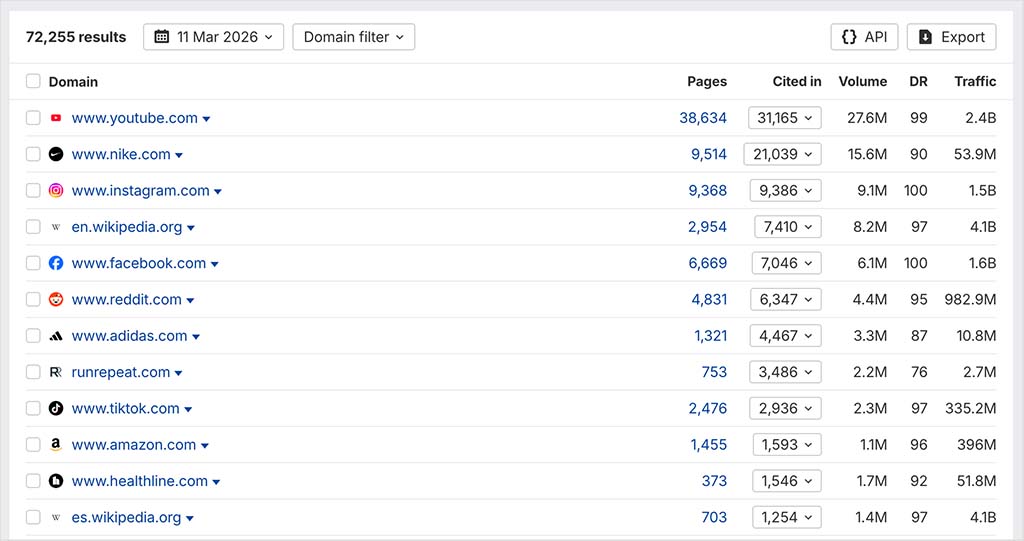1024x541 pixels.
Task: Click the YouTube favicon icon
Action: tap(56, 118)
